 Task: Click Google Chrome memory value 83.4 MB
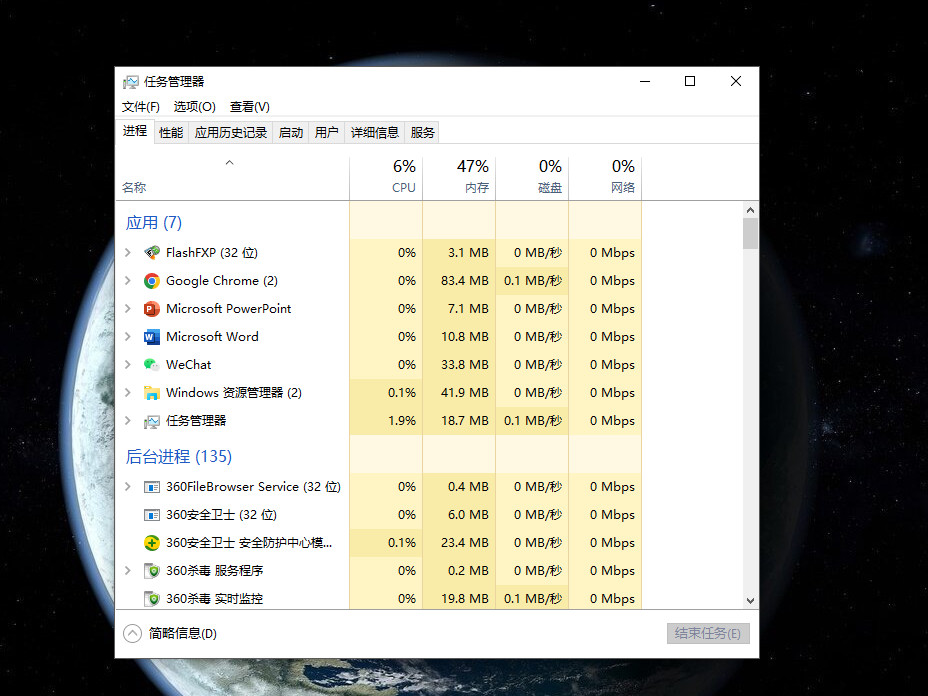[x=465, y=281]
